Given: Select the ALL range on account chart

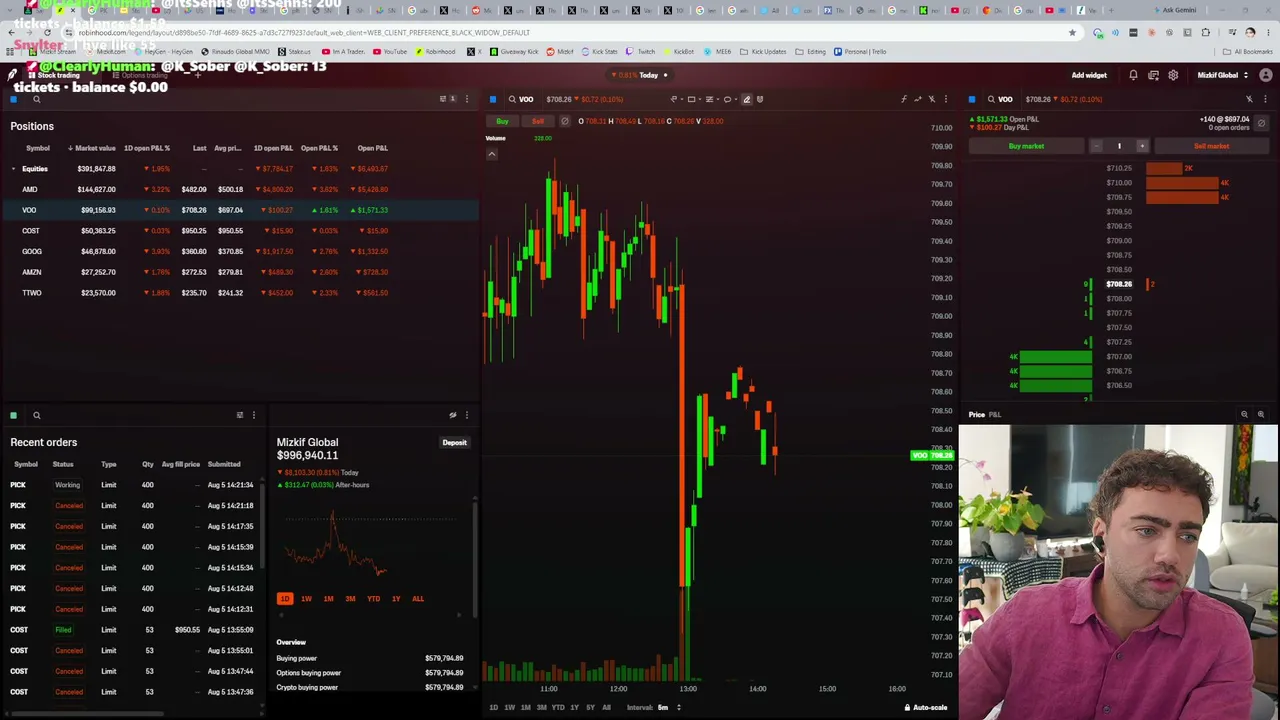Looking at the screenshot, I should click(418, 598).
